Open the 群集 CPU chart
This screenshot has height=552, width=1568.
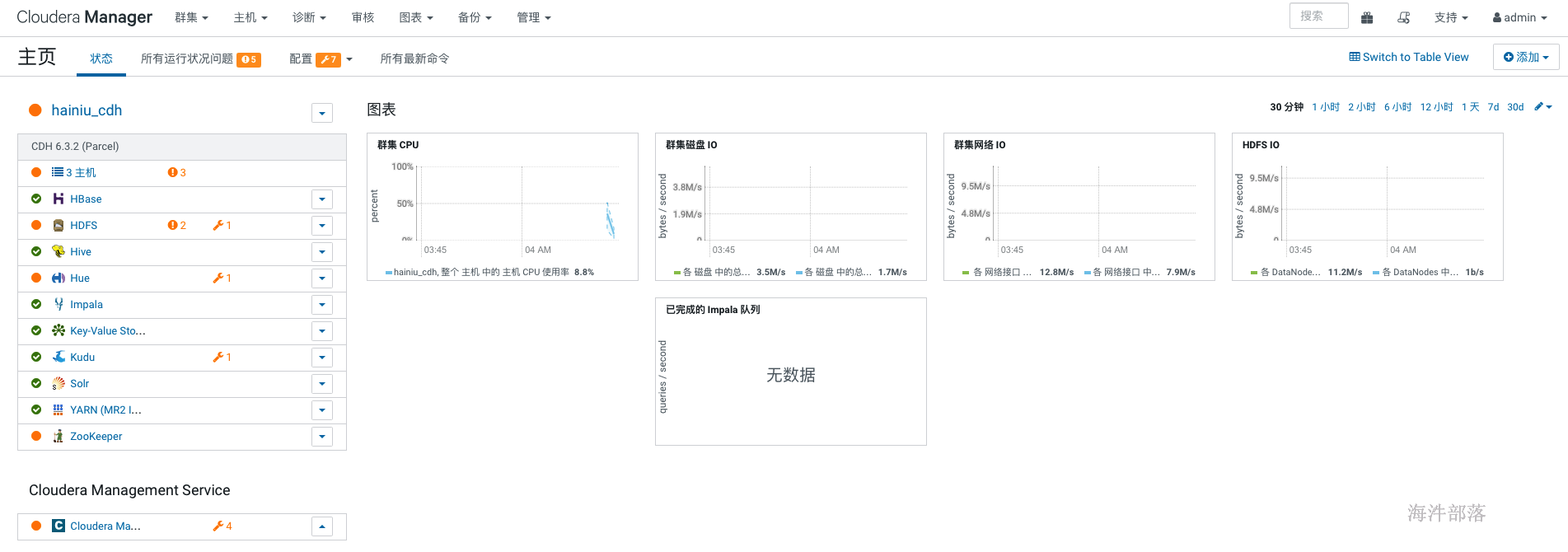coord(503,207)
